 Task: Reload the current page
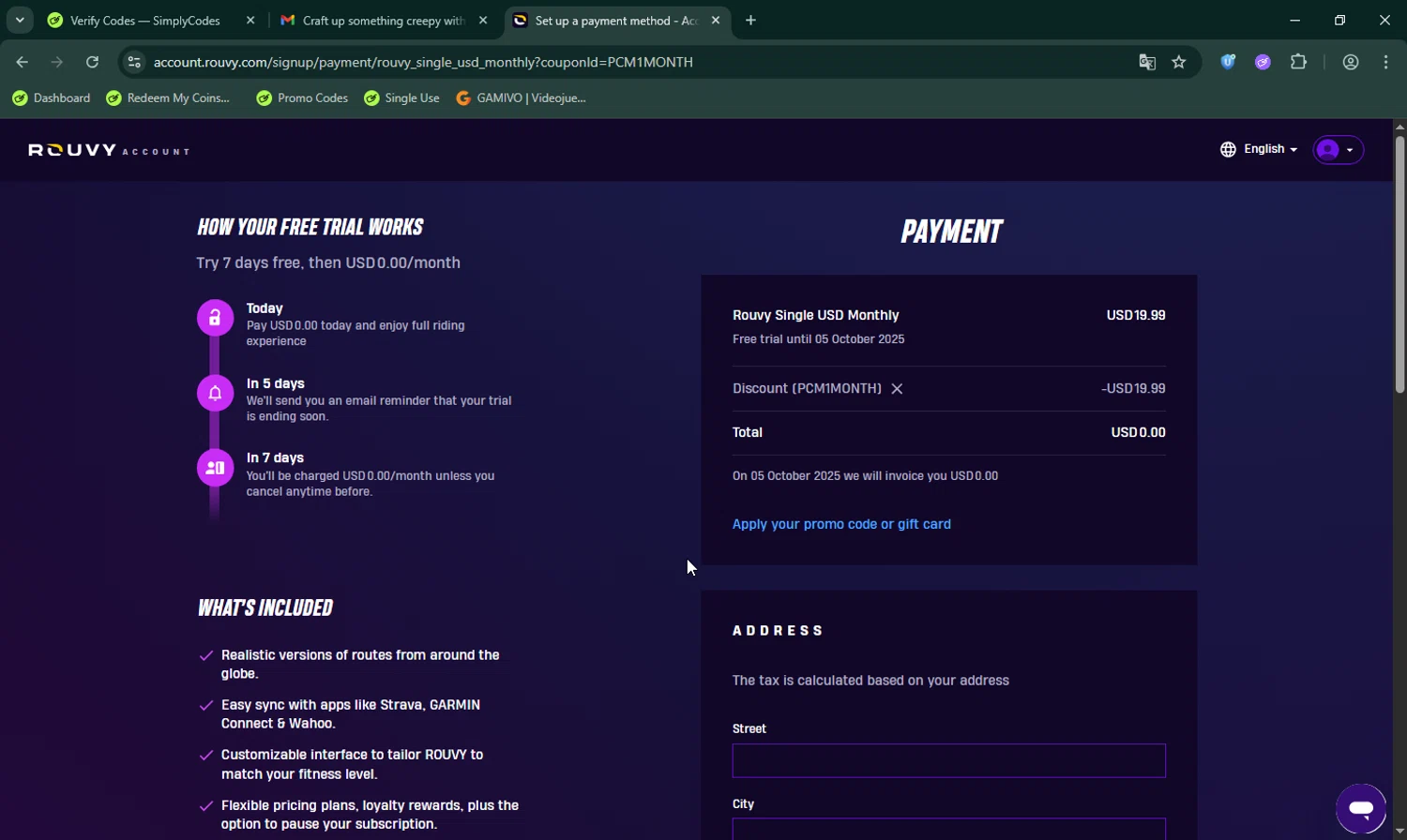coord(92,62)
